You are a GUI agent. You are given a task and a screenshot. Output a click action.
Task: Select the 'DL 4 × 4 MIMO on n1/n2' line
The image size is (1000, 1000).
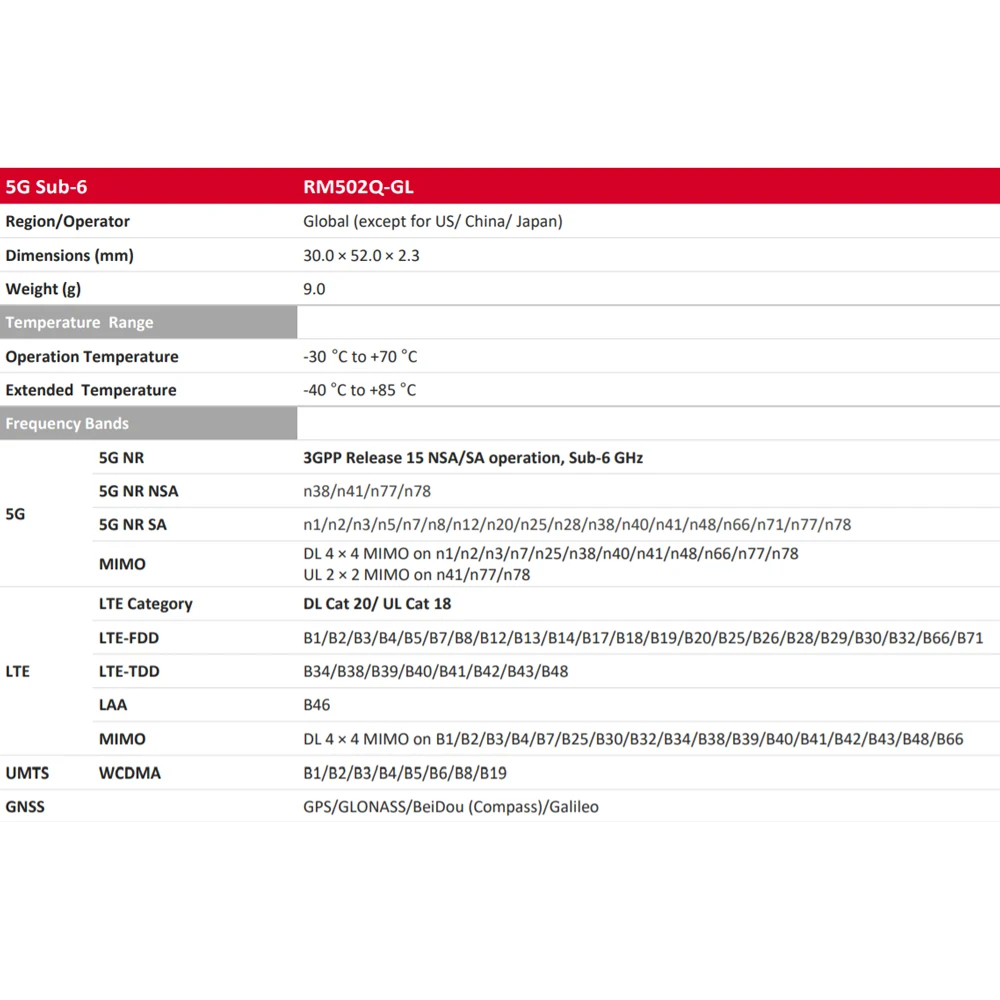550,554
